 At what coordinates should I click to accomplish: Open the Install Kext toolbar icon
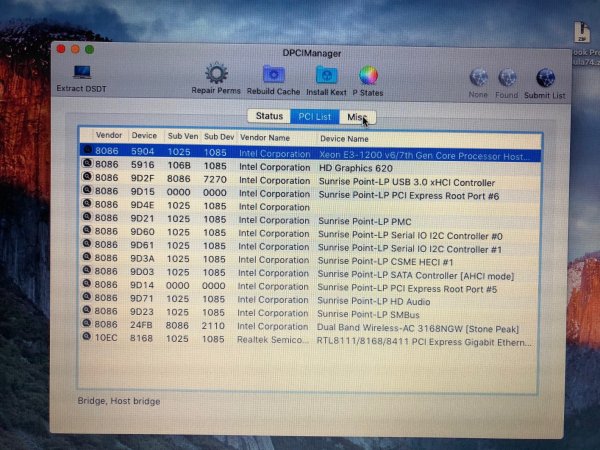(326, 75)
